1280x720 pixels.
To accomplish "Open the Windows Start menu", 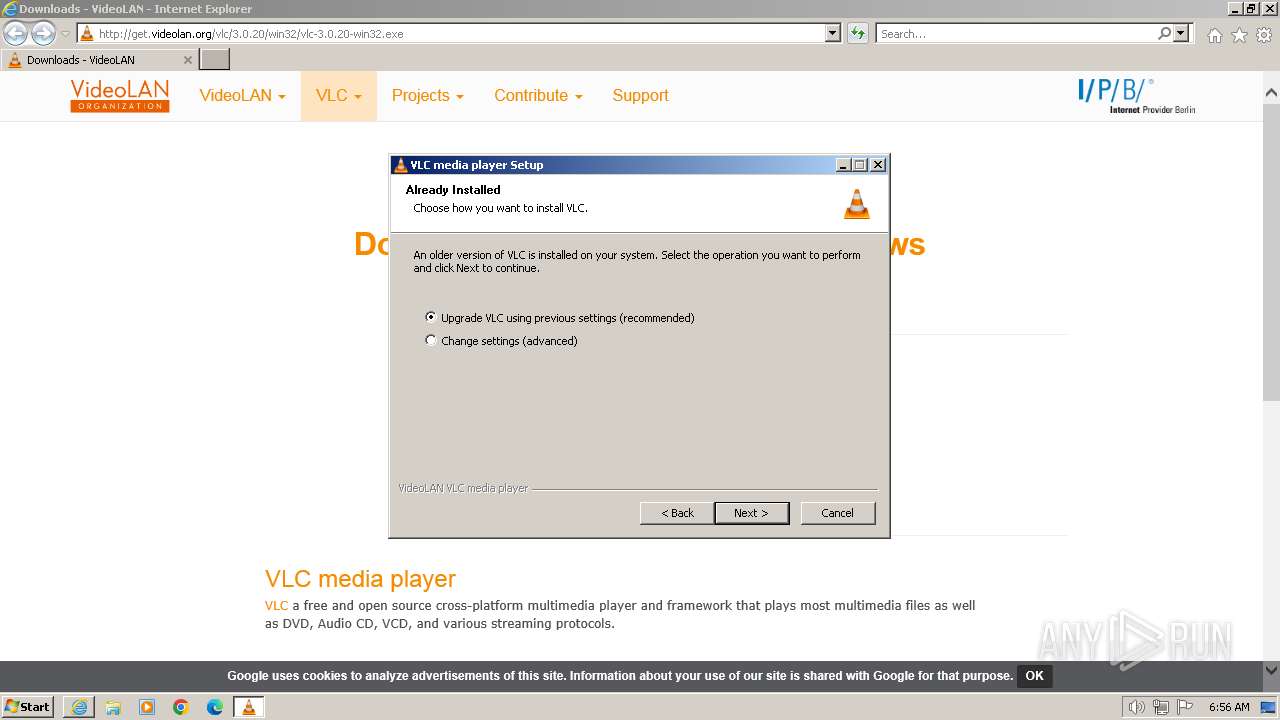I will (27, 707).
